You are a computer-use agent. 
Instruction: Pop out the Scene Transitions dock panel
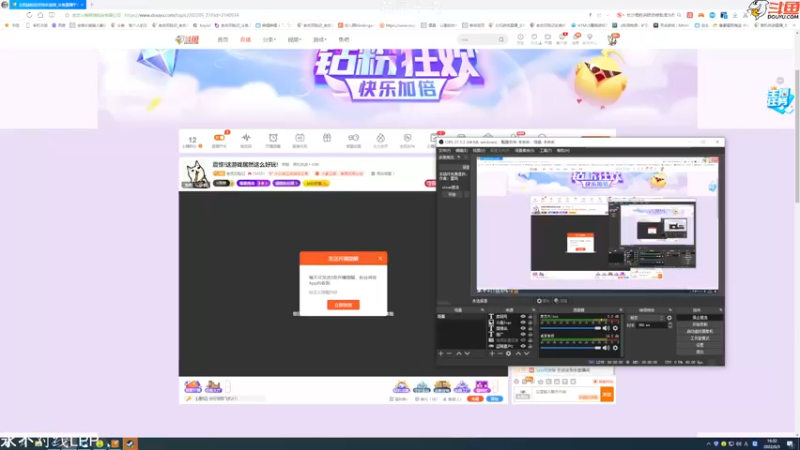pos(670,310)
